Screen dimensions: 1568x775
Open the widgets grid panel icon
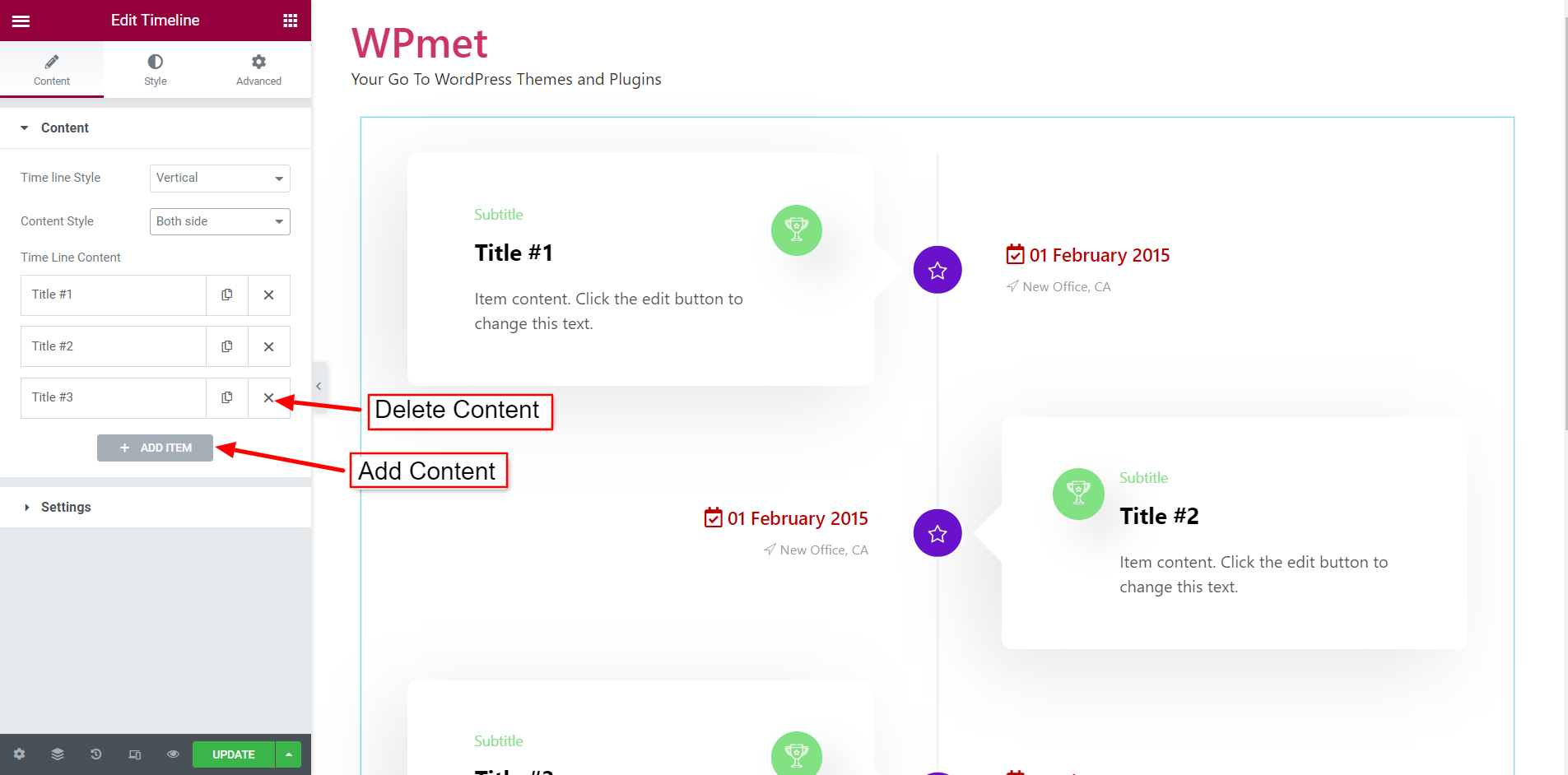[x=290, y=21]
